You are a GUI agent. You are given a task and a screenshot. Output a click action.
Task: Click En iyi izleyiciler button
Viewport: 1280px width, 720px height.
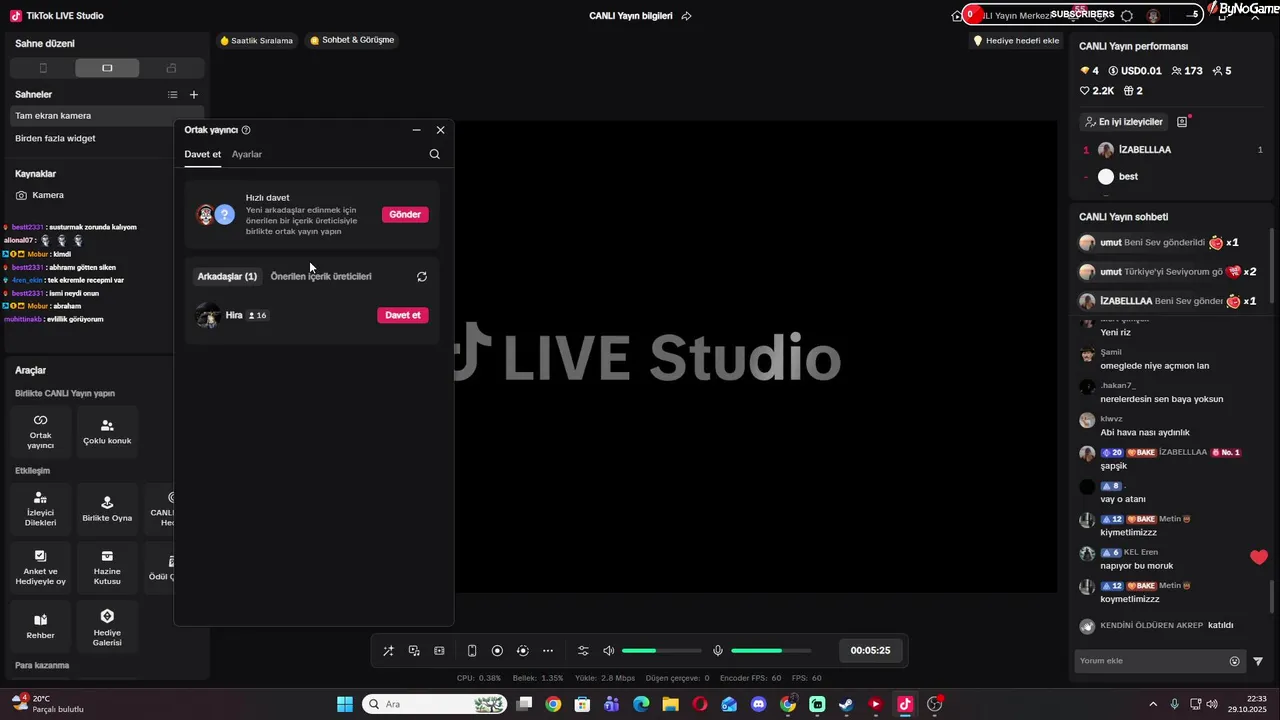[x=1123, y=122]
